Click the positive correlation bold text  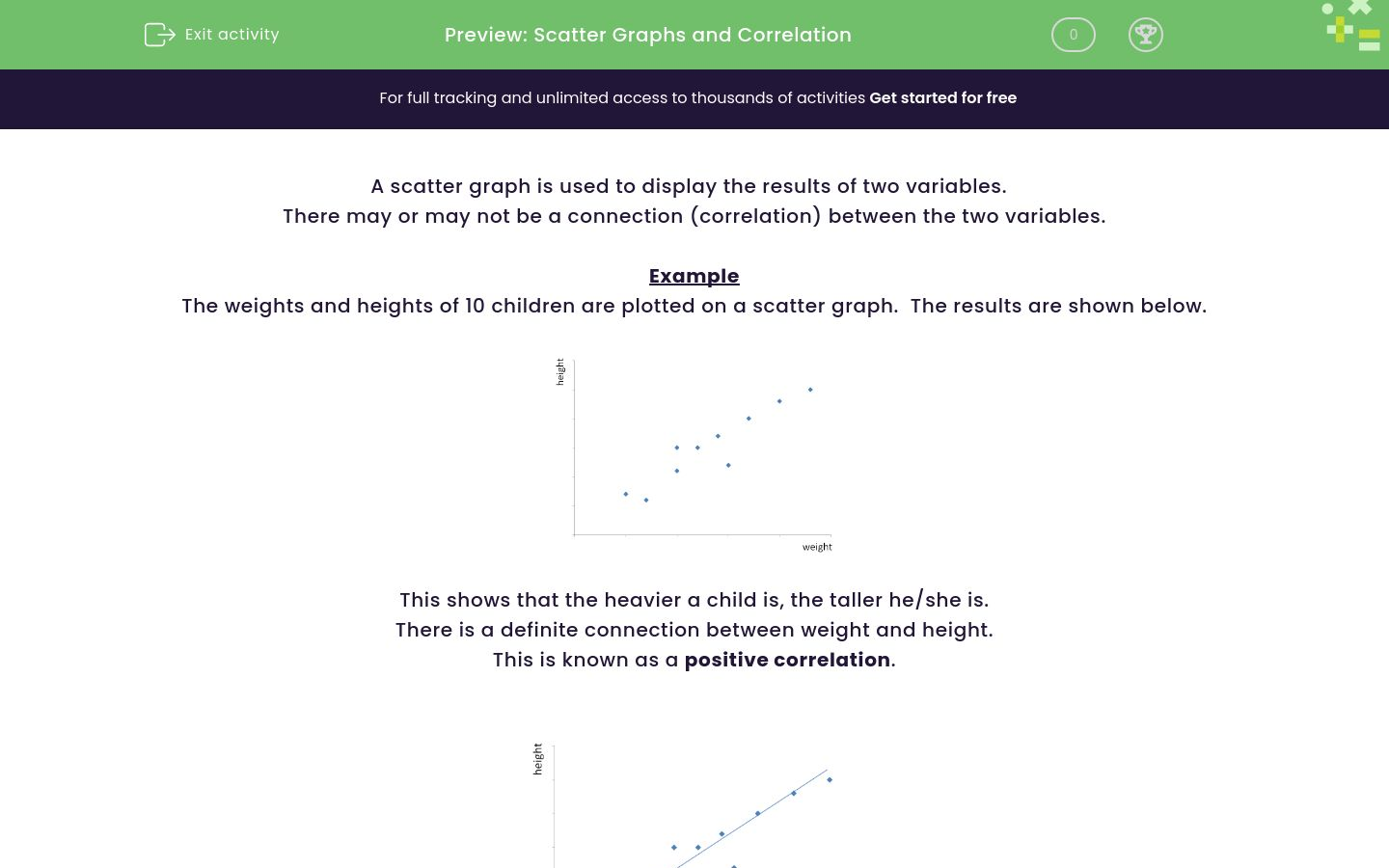[x=787, y=660]
